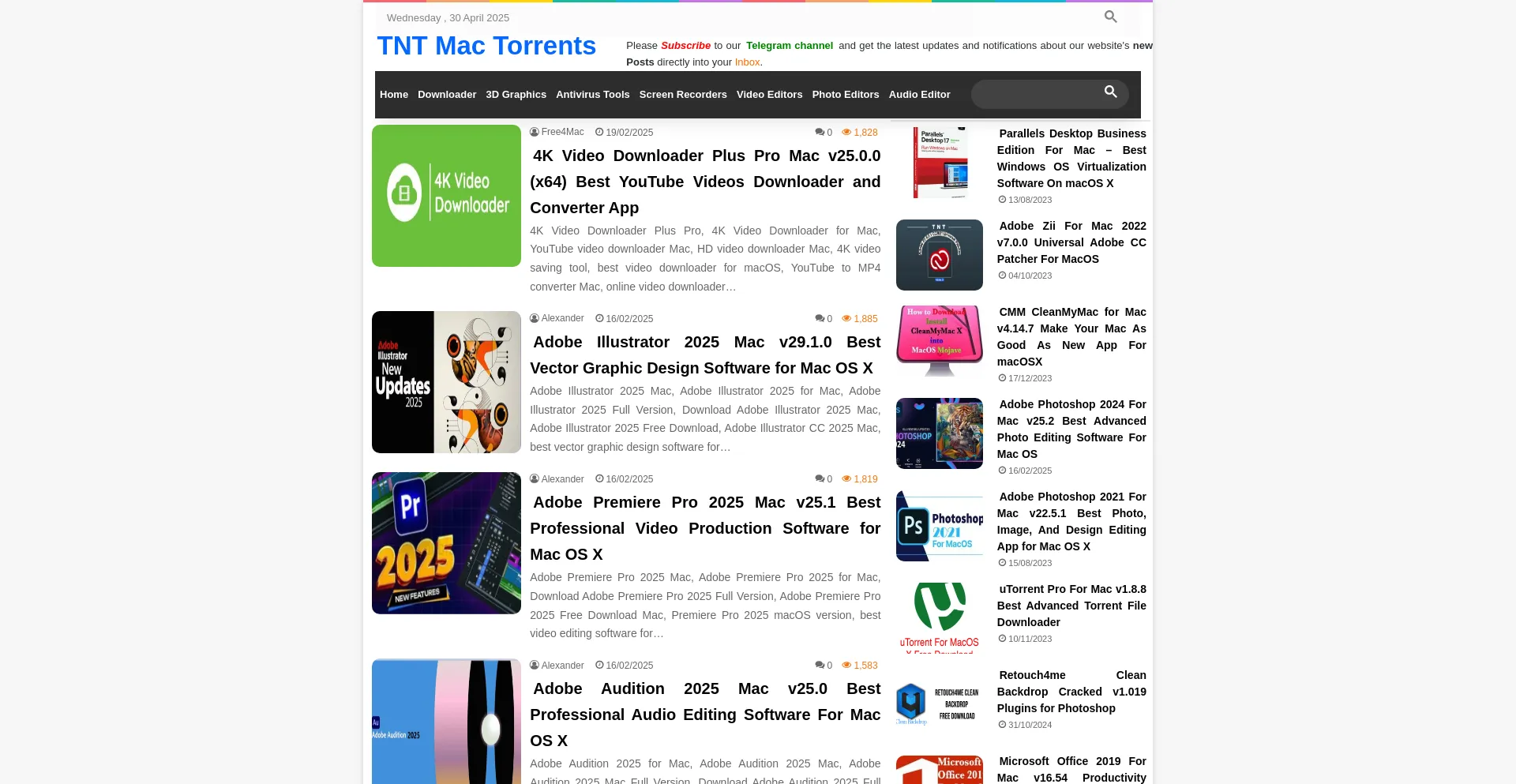Open uTorrent Pro For Mac v1.8.8 title
The image size is (1516, 784).
tap(1071, 606)
